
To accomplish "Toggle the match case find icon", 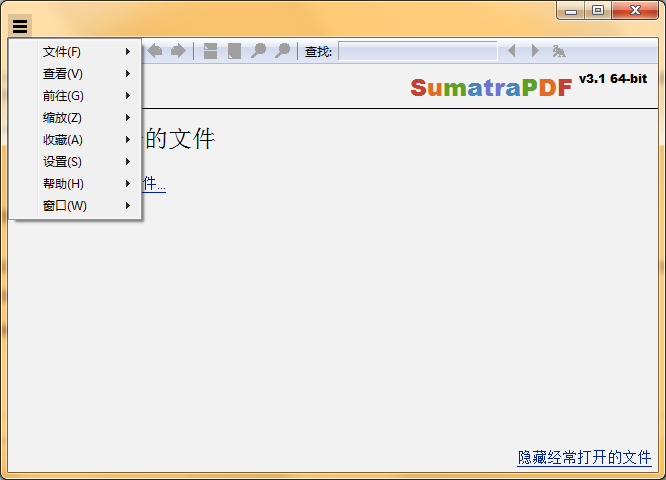I will (x=559, y=51).
